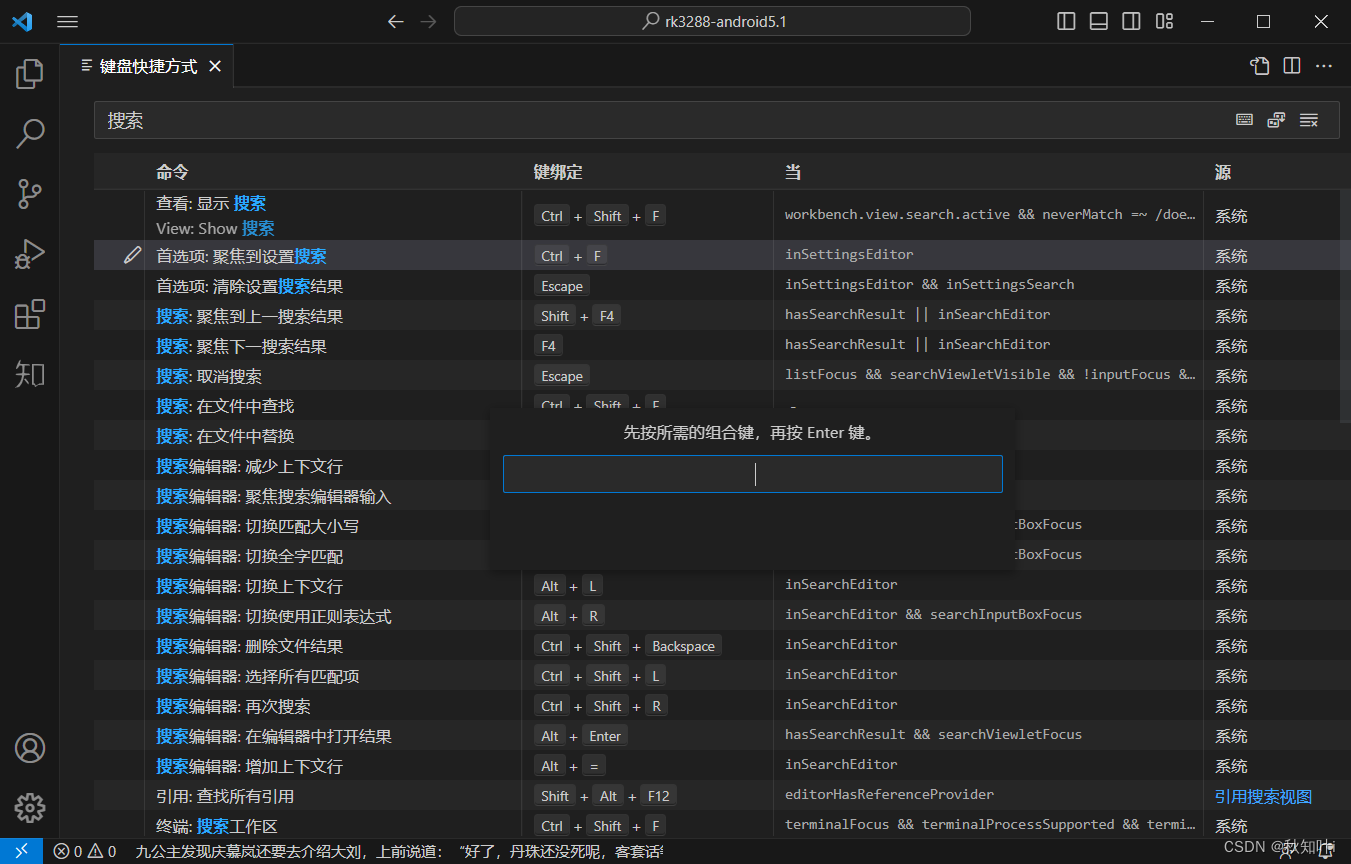Toggle the primary side bar layout icon
The image size is (1351, 864).
pos(1066,21)
